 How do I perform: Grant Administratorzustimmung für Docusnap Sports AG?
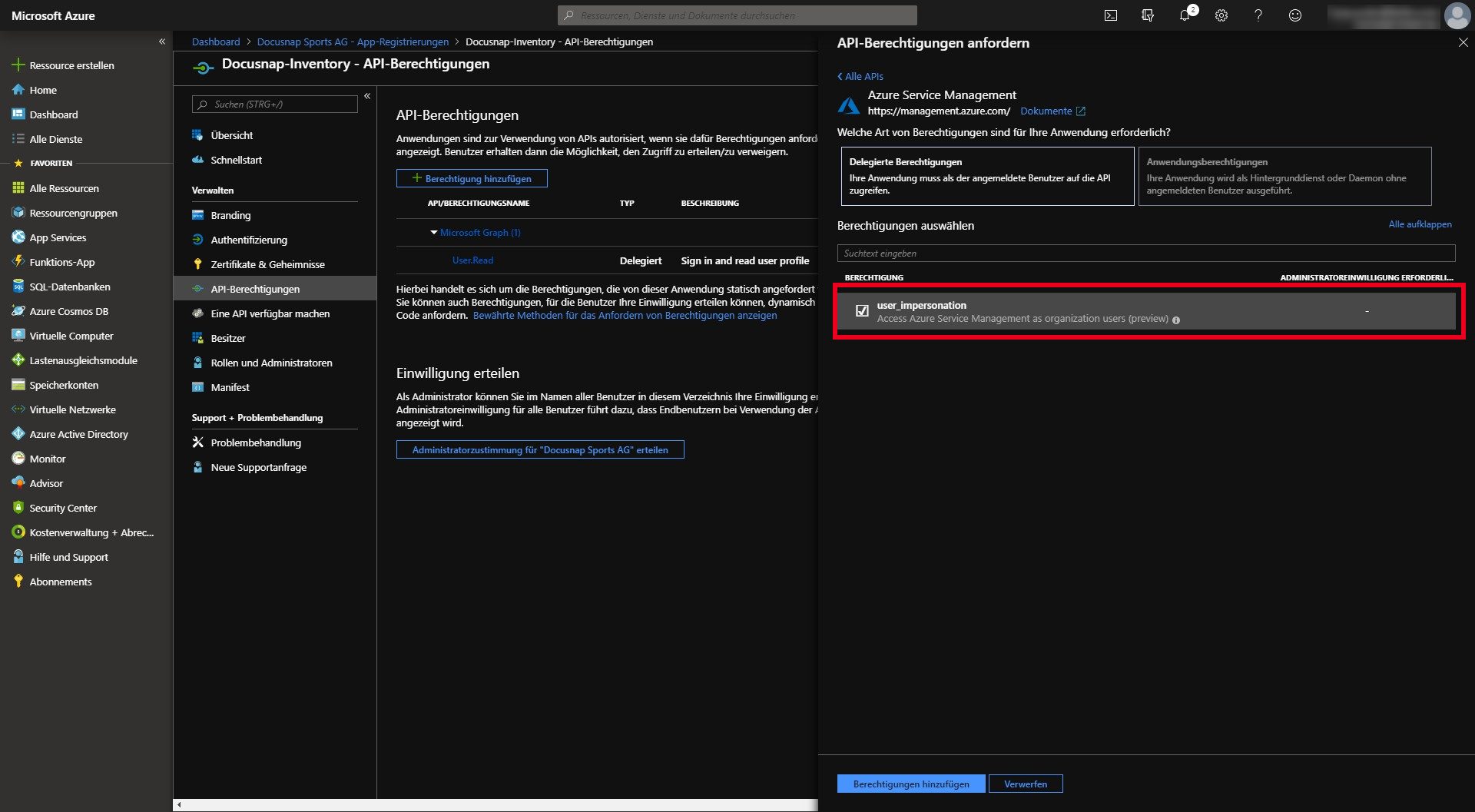(540, 449)
